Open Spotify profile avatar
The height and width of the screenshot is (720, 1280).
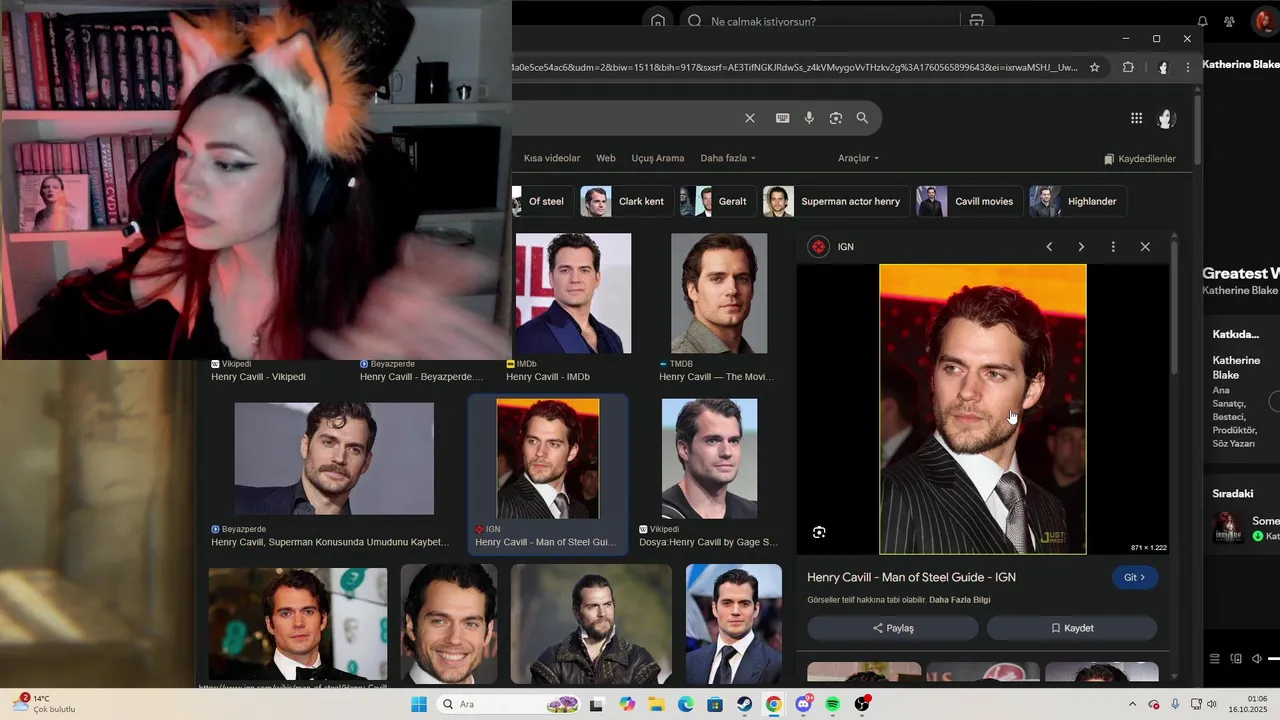(1265, 21)
